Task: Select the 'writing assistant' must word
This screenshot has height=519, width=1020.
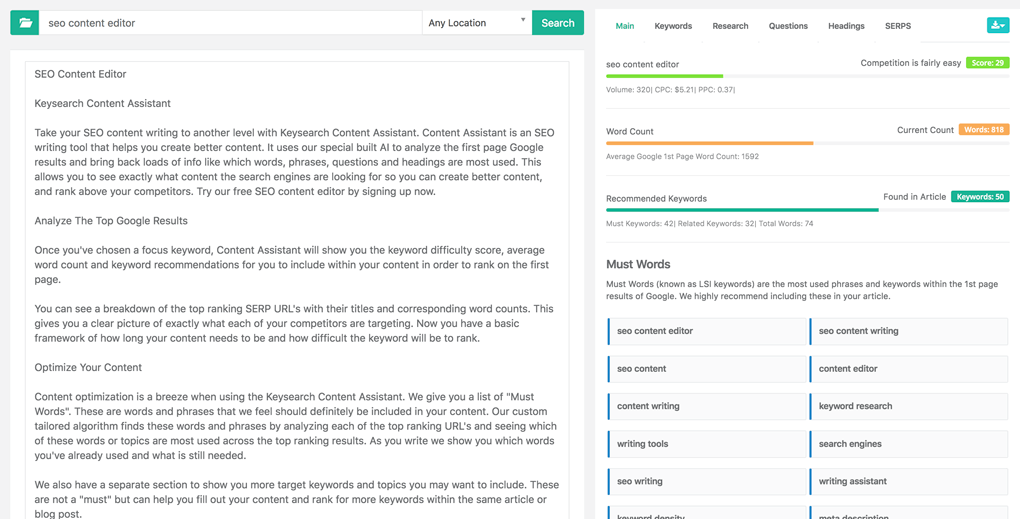Action: point(909,482)
